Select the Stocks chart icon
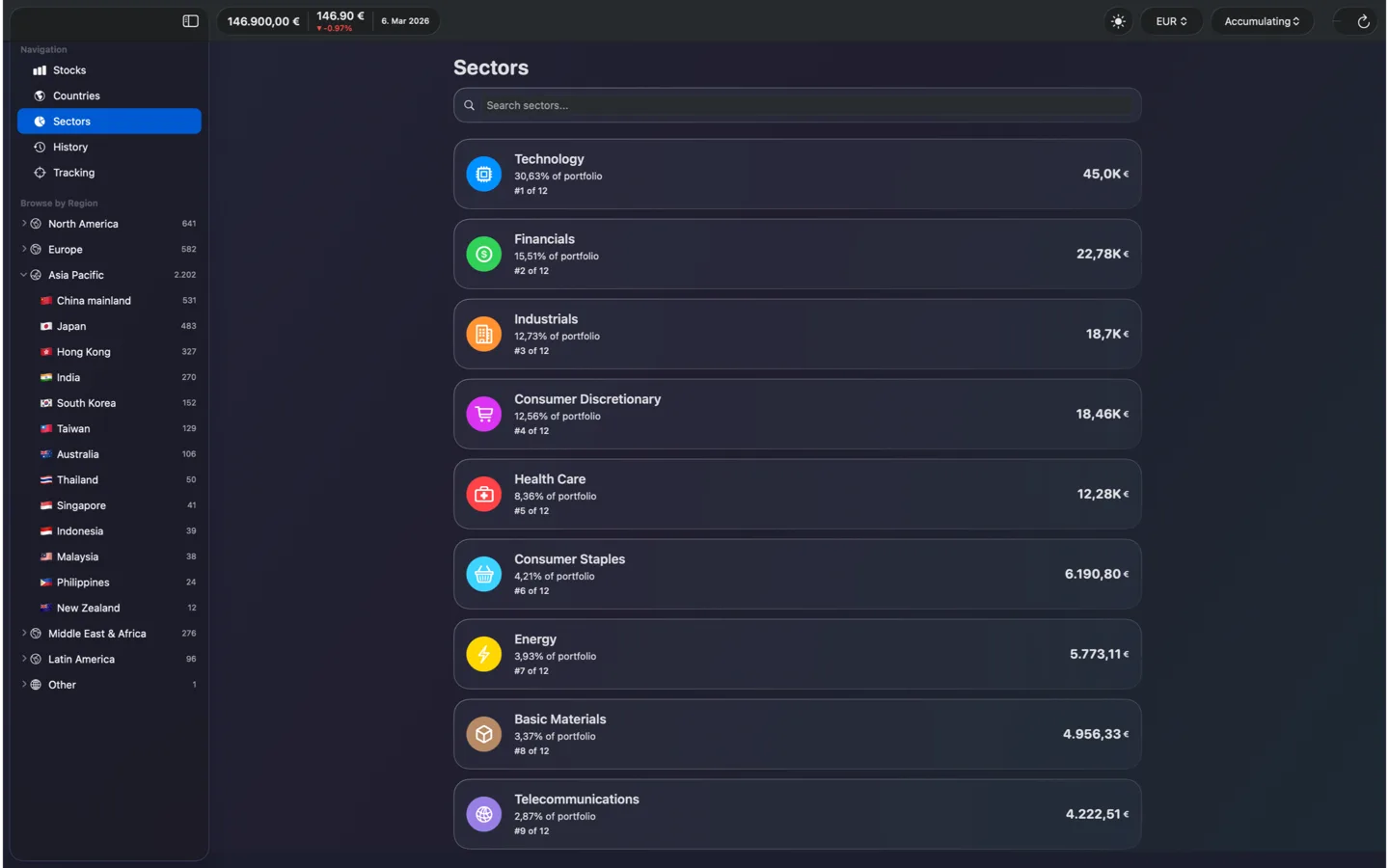 click(39, 69)
